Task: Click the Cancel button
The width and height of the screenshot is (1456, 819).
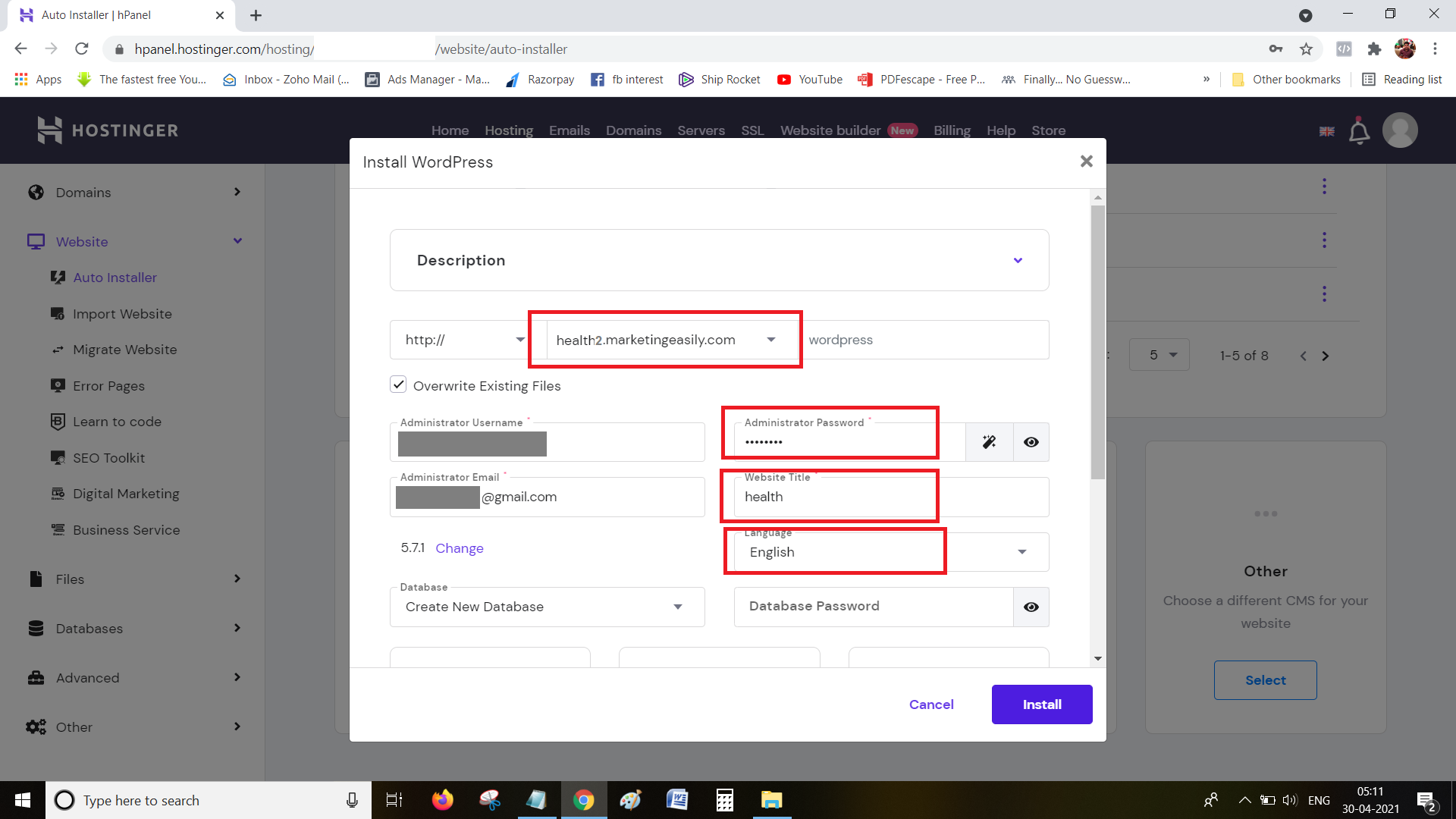Action: (930, 704)
